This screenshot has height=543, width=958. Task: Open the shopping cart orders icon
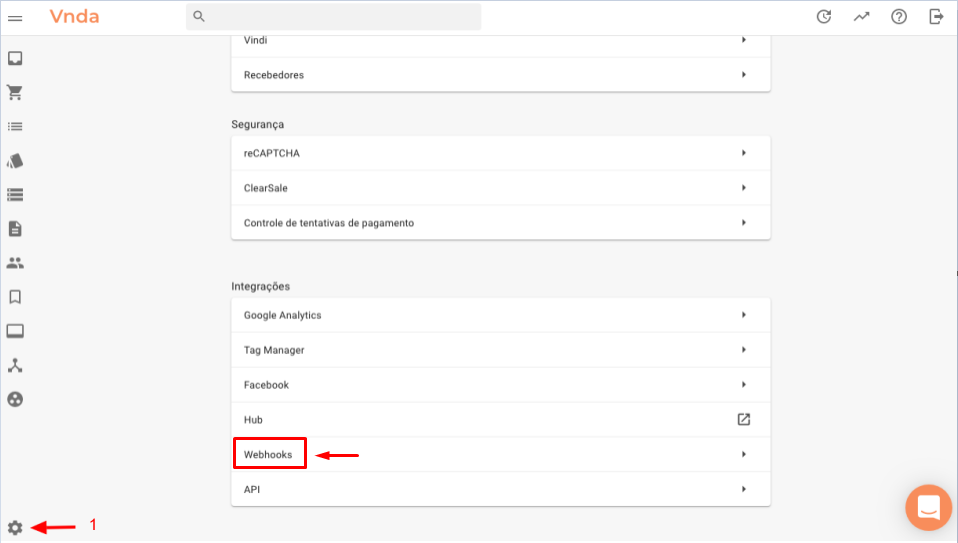coord(15,92)
